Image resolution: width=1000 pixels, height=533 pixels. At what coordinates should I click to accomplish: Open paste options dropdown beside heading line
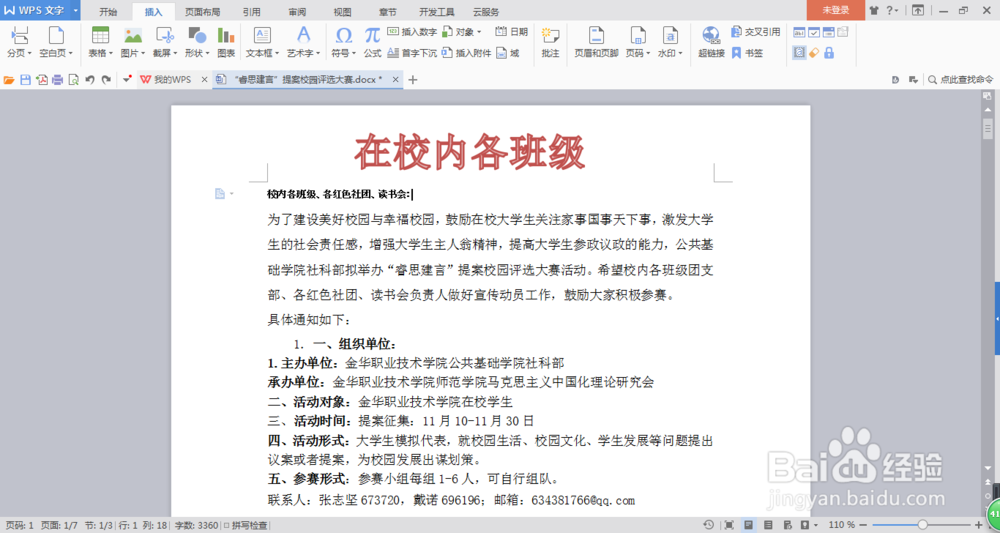(232, 194)
